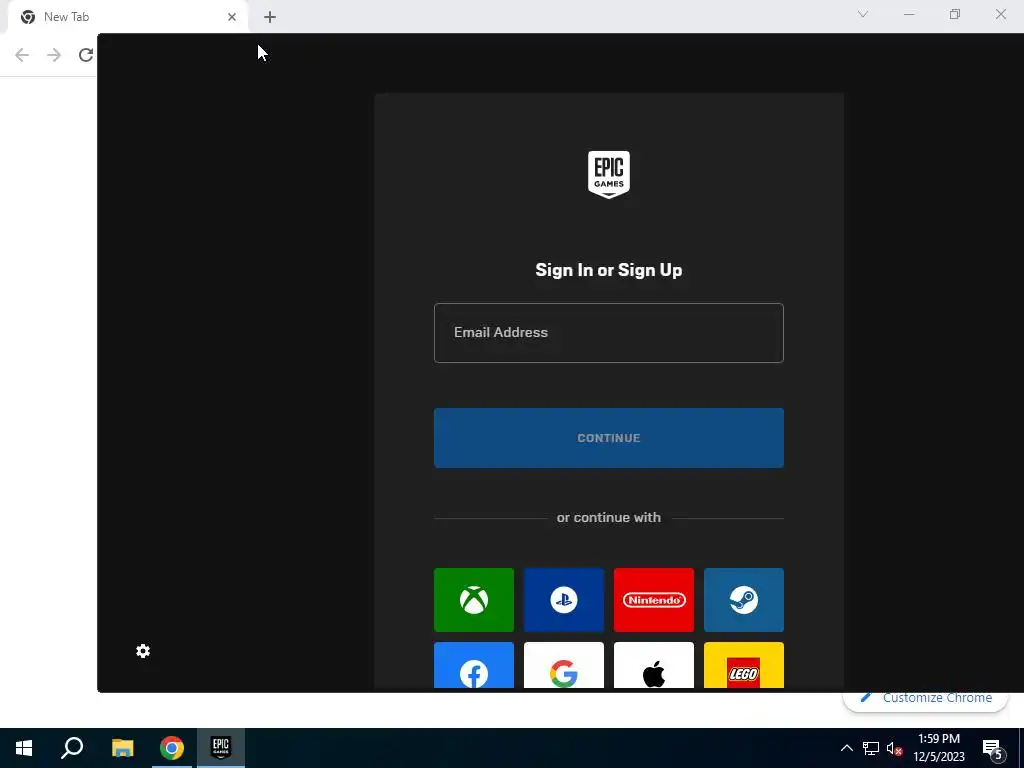This screenshot has width=1024, height=768.
Task: Focus the Email Address field
Action: [x=609, y=332]
